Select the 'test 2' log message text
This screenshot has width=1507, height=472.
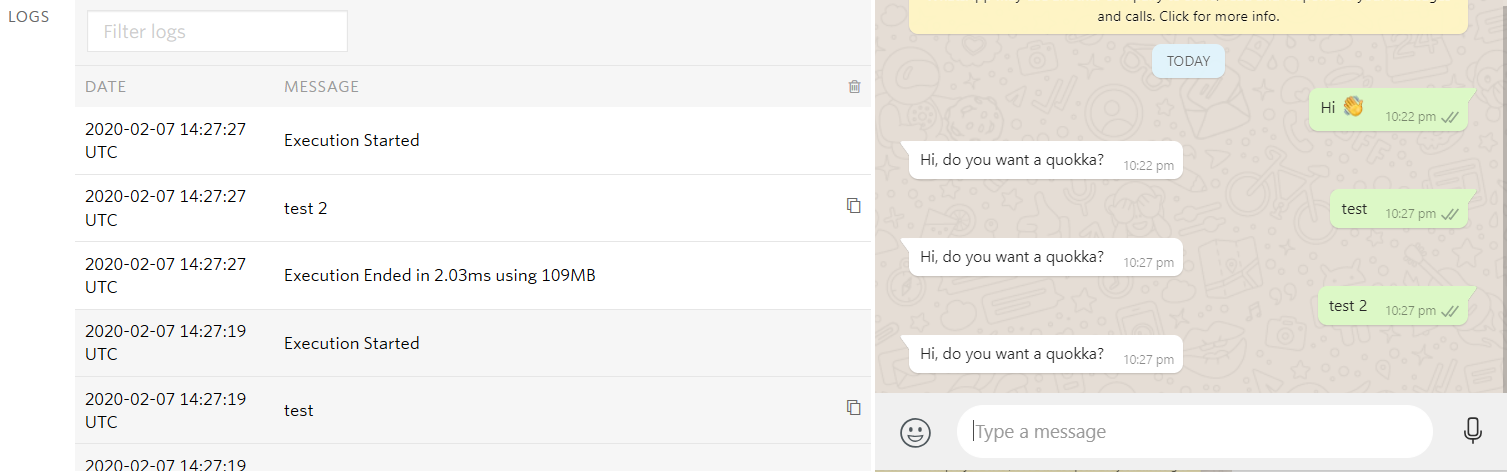pos(305,208)
